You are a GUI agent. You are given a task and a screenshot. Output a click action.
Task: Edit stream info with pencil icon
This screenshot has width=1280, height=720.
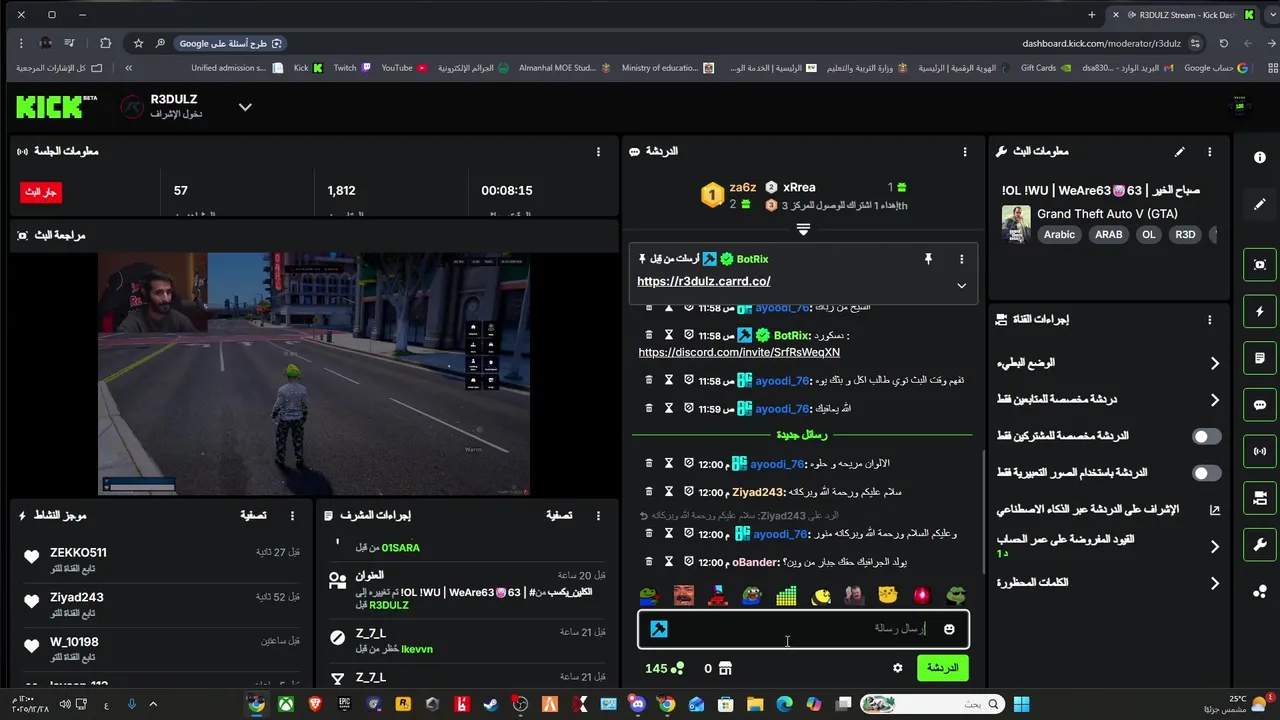(x=1180, y=152)
